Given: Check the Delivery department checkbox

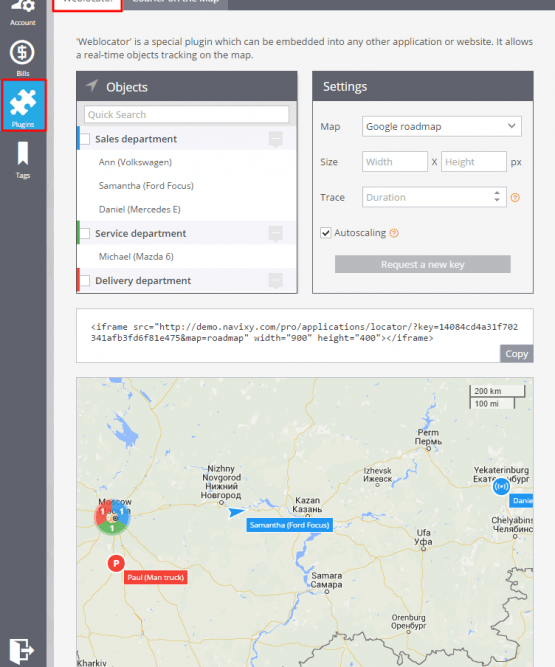Looking at the screenshot, I should click(85, 281).
